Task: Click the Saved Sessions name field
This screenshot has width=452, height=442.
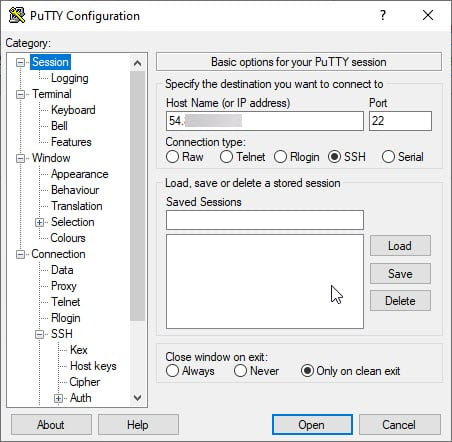Action: click(x=265, y=220)
